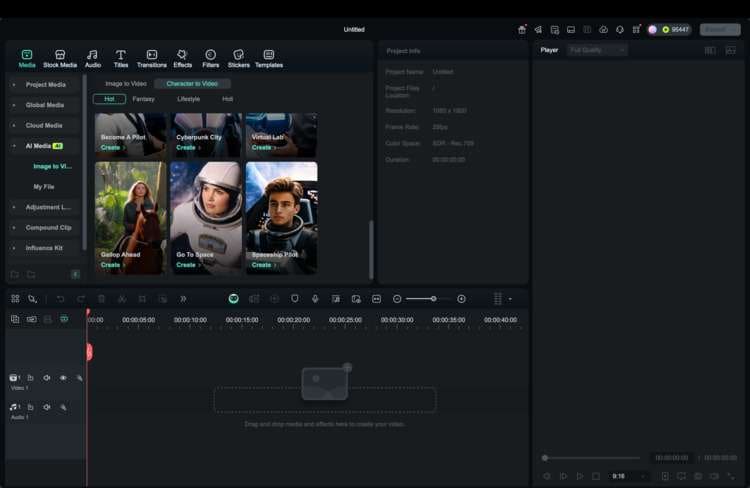750x488 pixels.
Task: Click the undo arrow in timeline toolbar
Action: coord(60,298)
